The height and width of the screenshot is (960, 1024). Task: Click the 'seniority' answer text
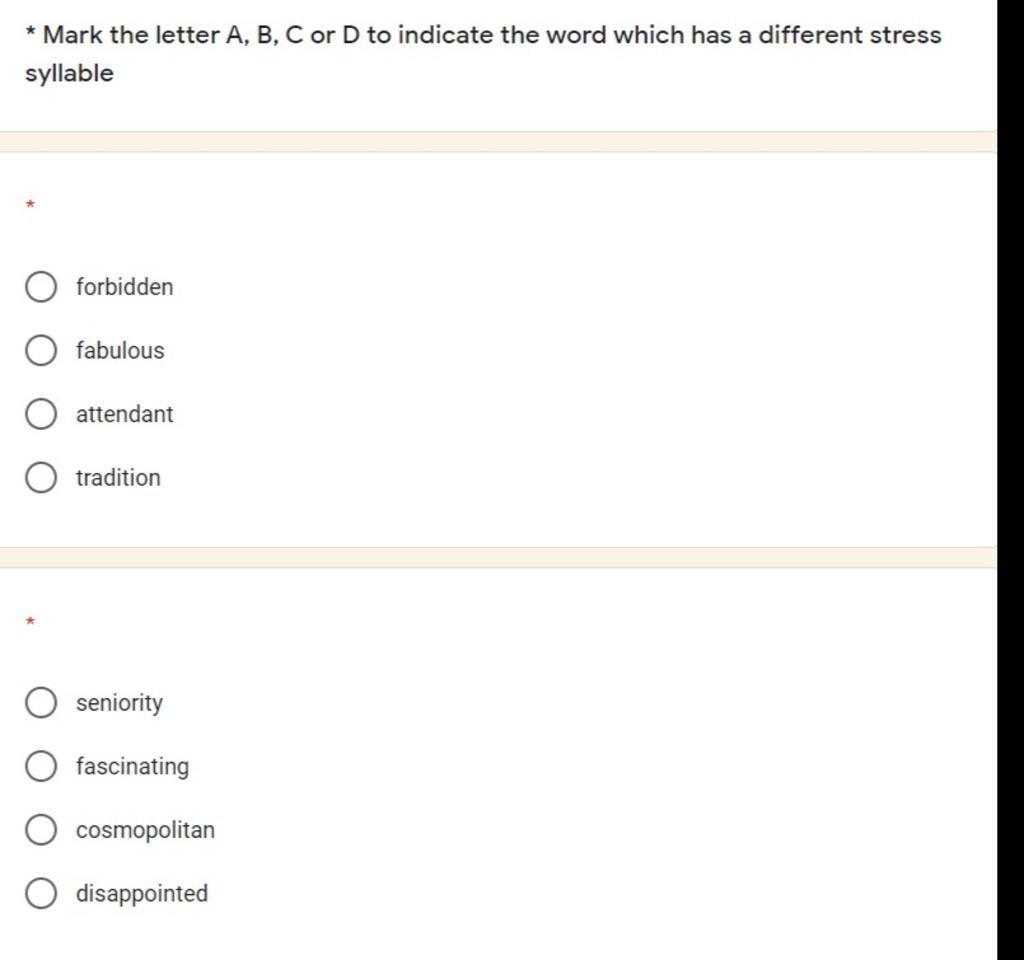[x=120, y=703]
